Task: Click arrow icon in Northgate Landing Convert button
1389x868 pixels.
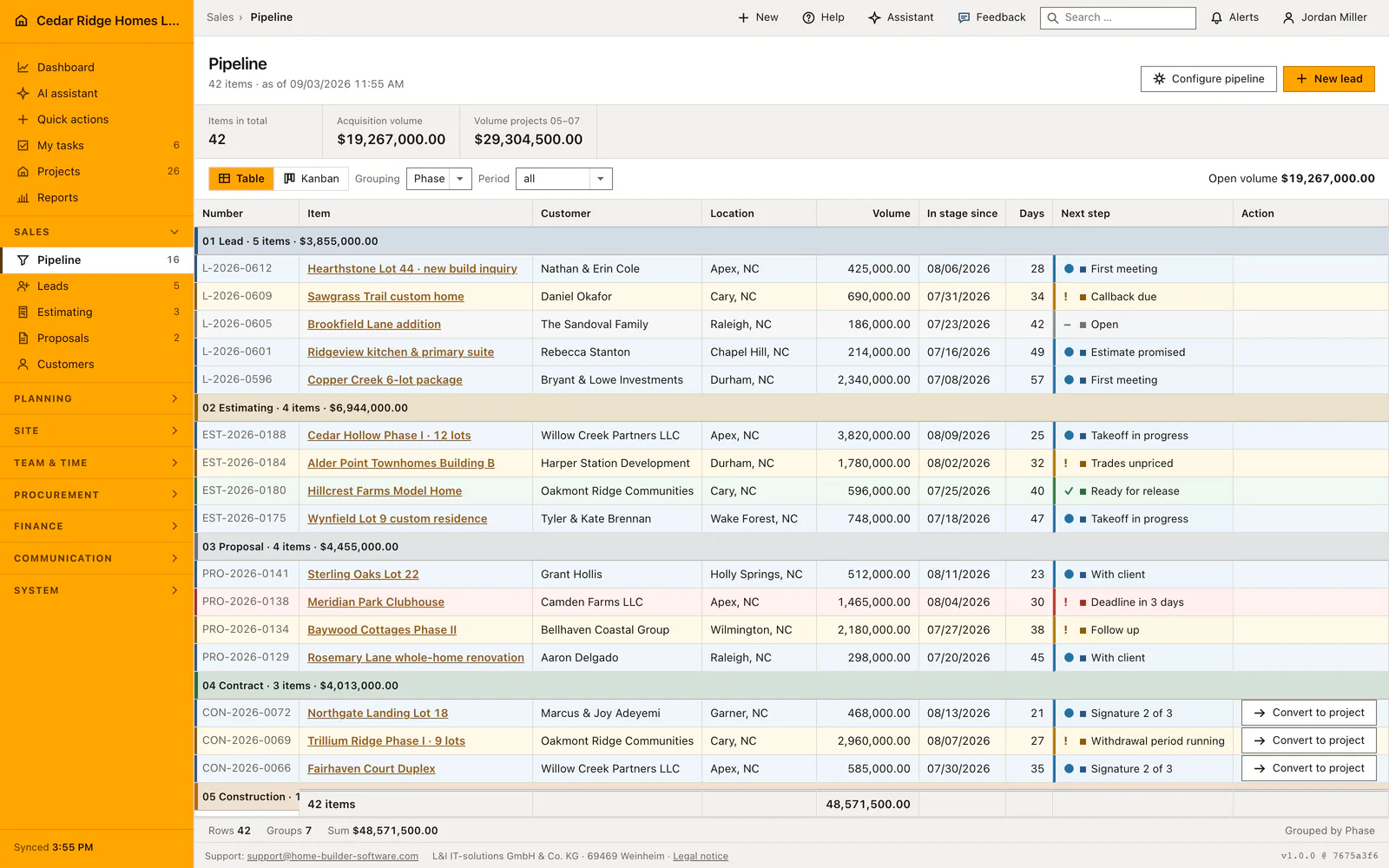Action: click(1260, 713)
